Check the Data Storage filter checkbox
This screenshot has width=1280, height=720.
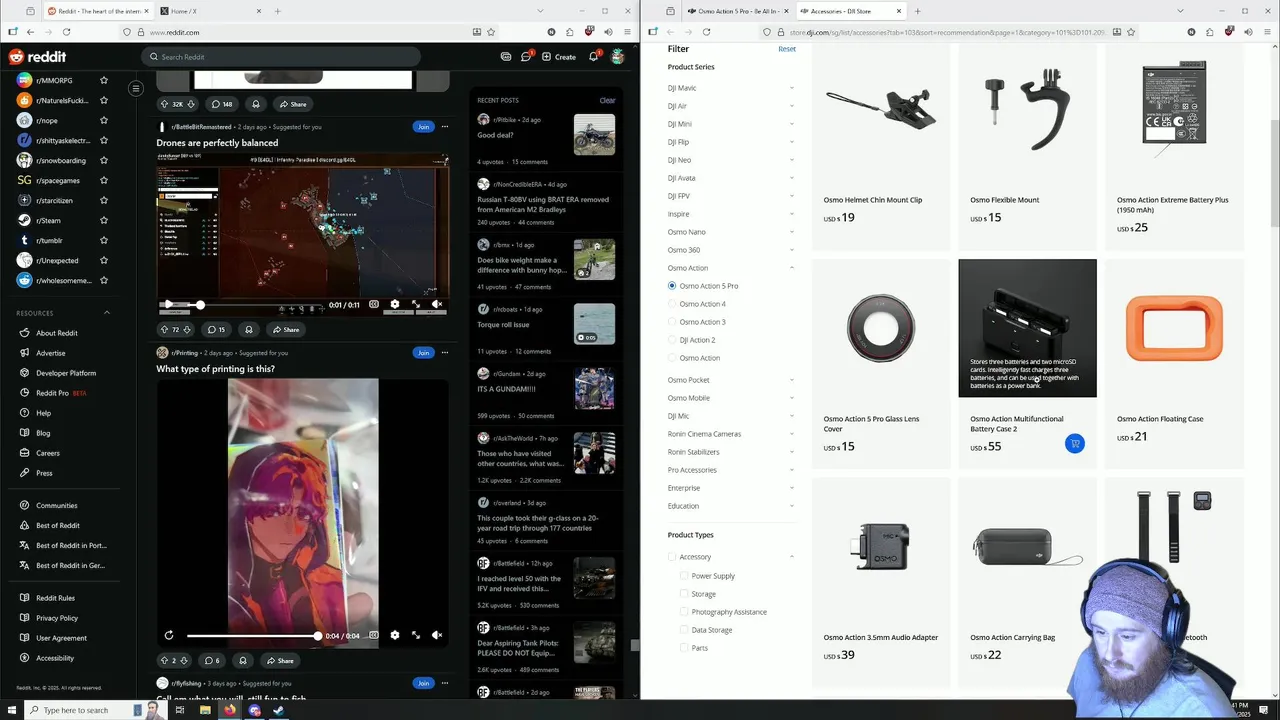(684, 630)
